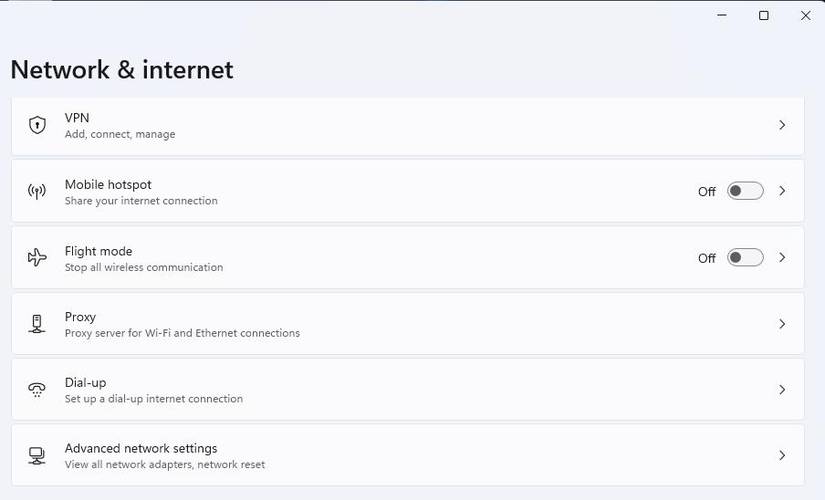Click the Network & internet page heading
This screenshot has width=825, height=500.
pyautogui.click(x=121, y=69)
